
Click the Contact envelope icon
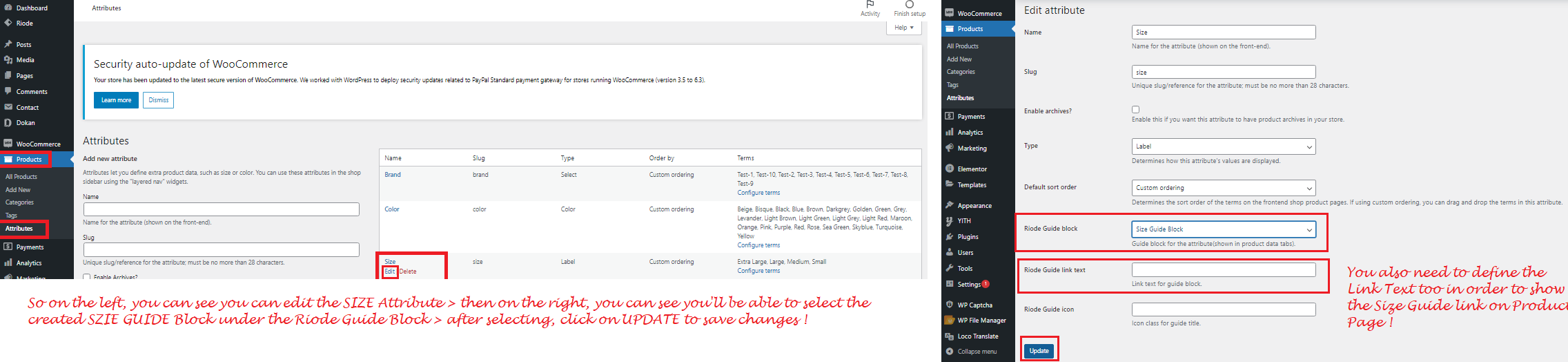pyautogui.click(x=8, y=107)
